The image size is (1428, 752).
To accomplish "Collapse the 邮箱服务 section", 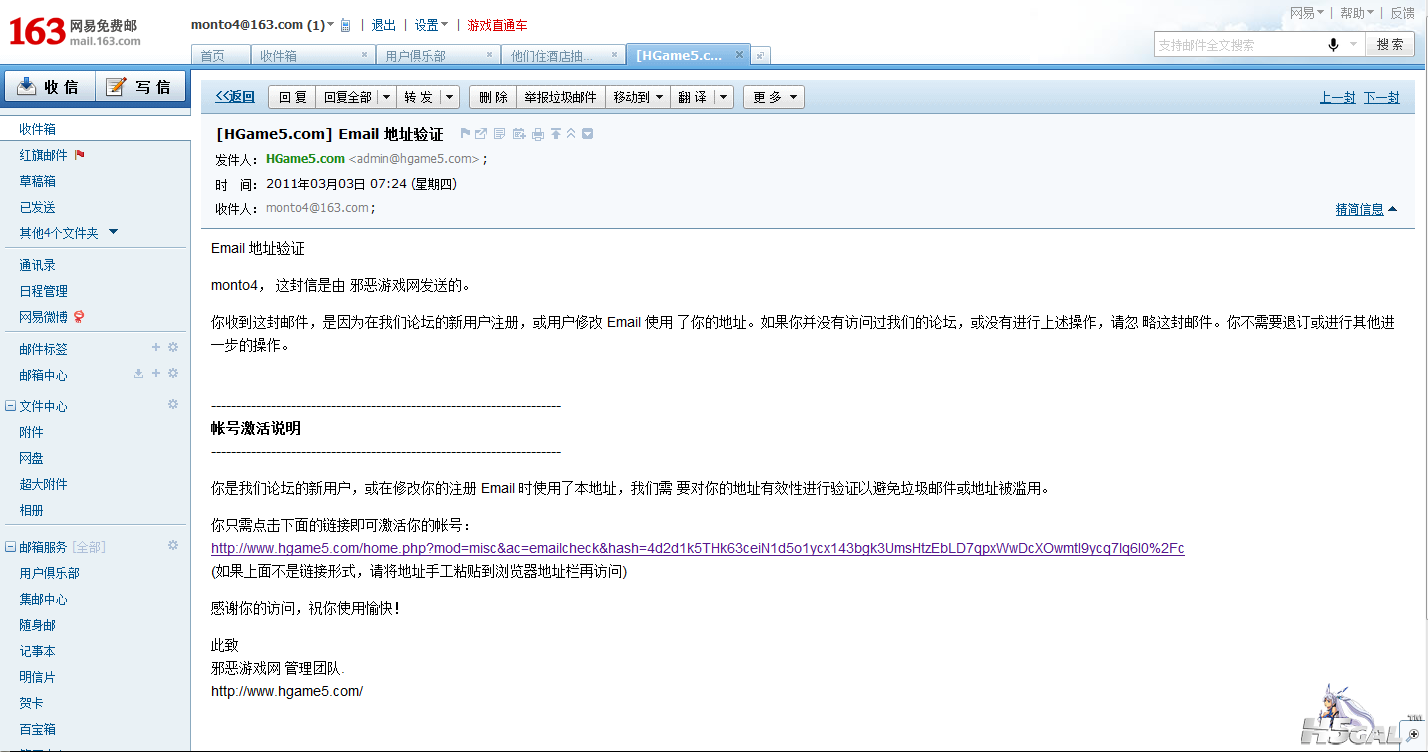I will point(10,547).
